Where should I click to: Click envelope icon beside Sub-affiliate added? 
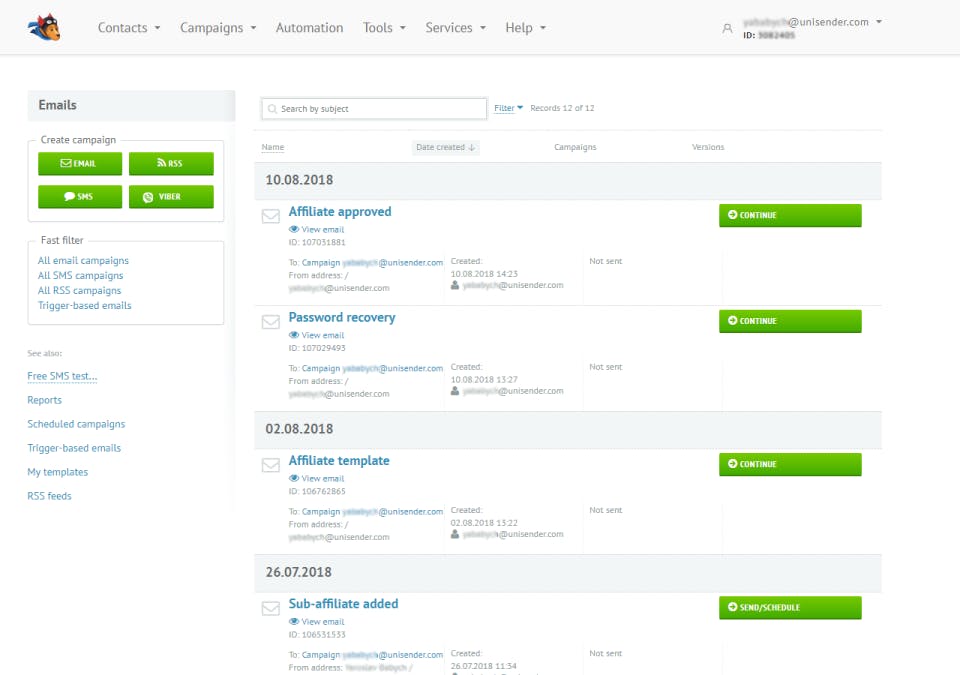pos(271,608)
